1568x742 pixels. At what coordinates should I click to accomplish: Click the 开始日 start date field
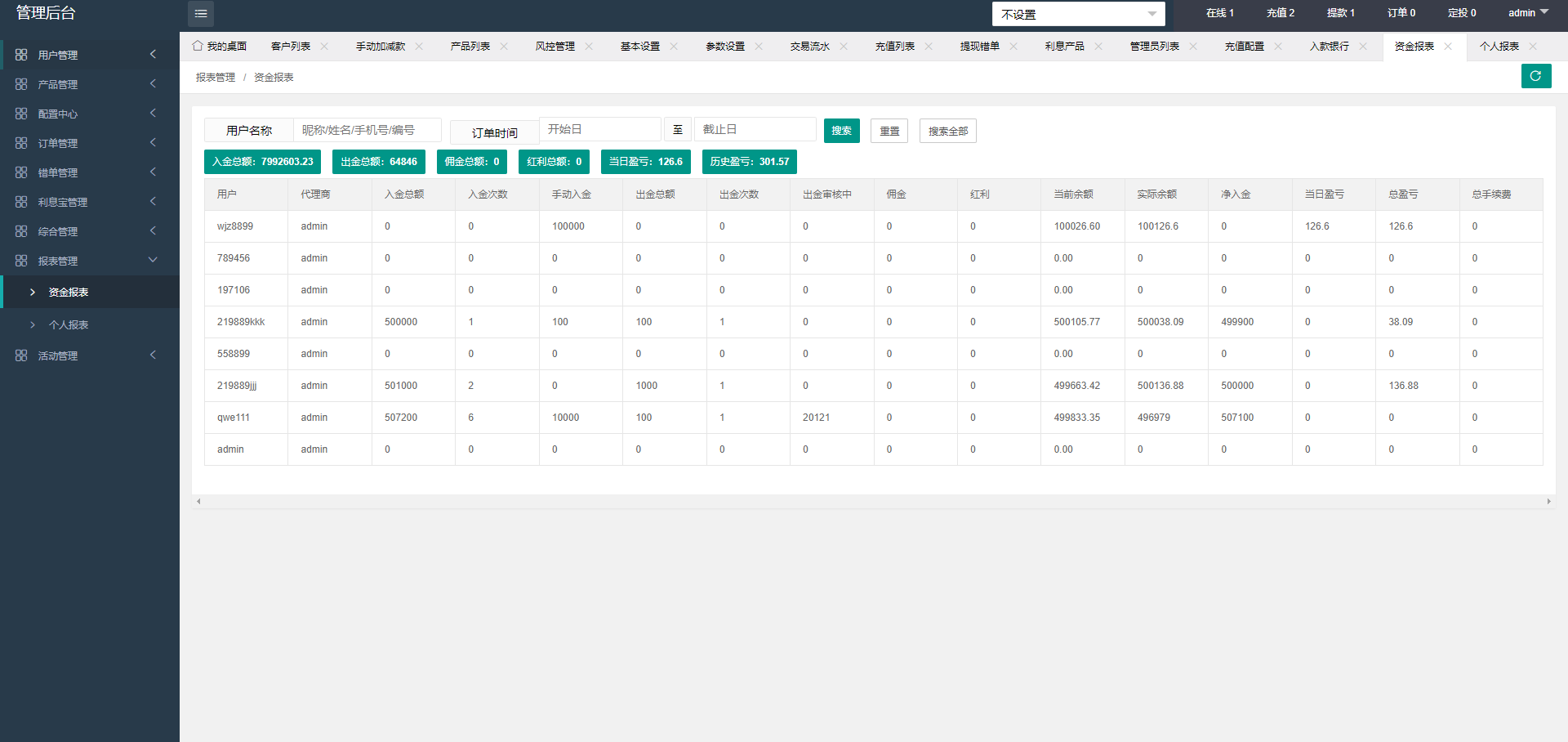599,129
